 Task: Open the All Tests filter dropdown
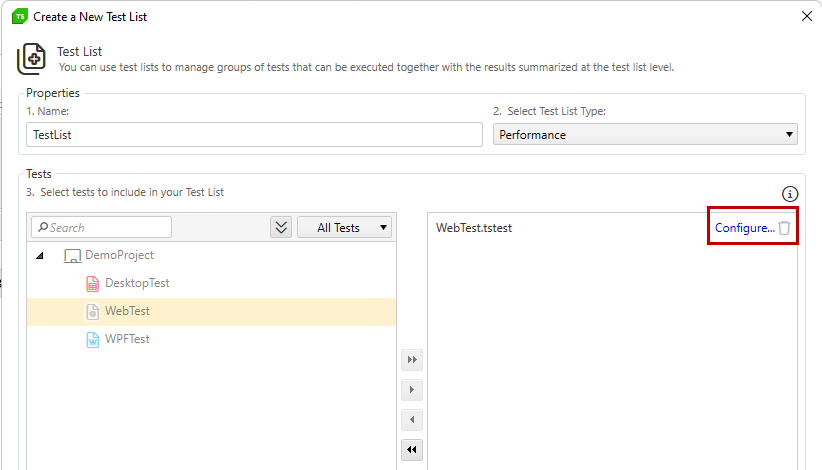point(344,227)
